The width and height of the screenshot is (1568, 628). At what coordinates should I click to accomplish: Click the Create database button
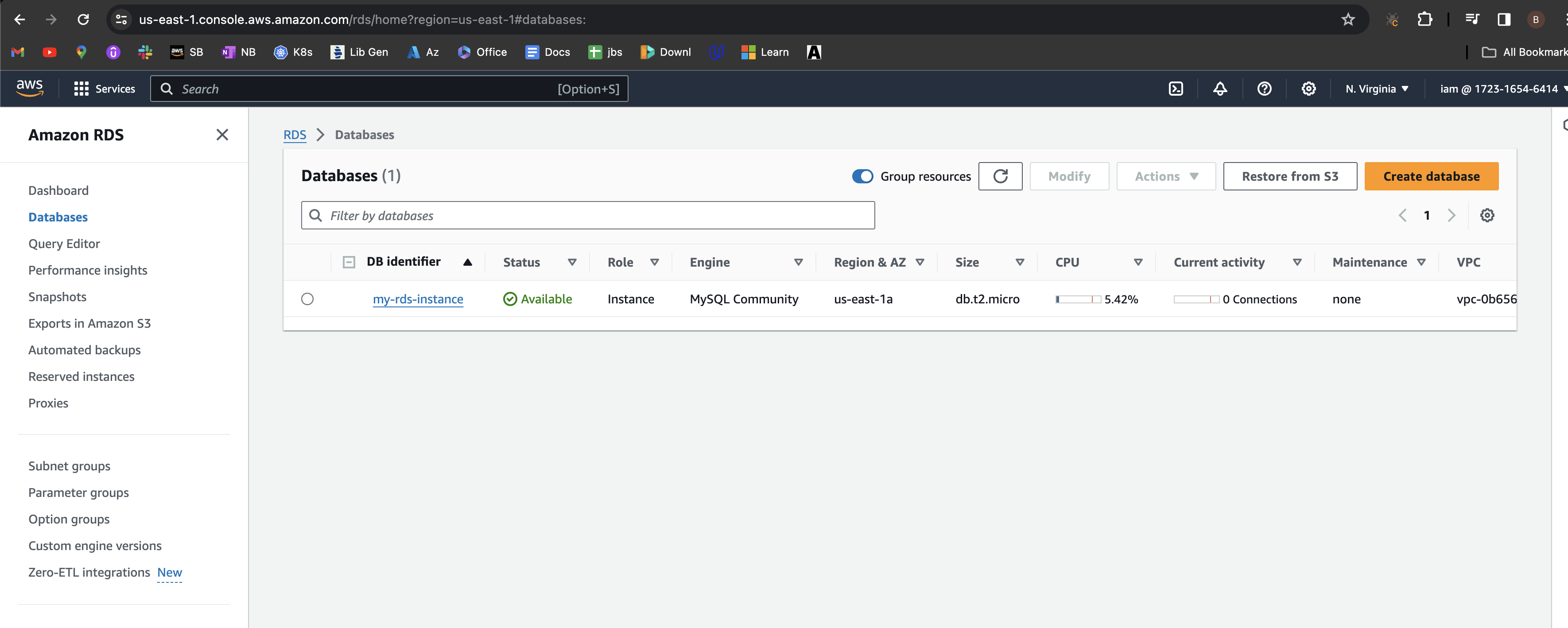click(x=1431, y=176)
